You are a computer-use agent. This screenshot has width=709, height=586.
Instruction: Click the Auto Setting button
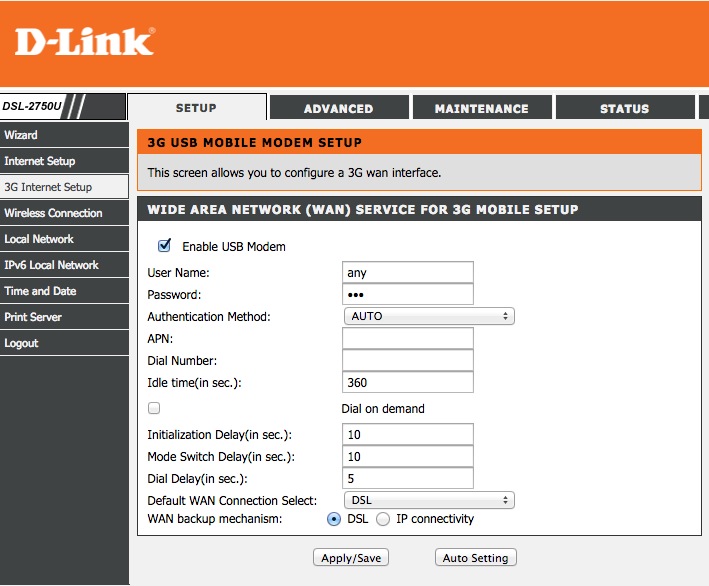476,558
